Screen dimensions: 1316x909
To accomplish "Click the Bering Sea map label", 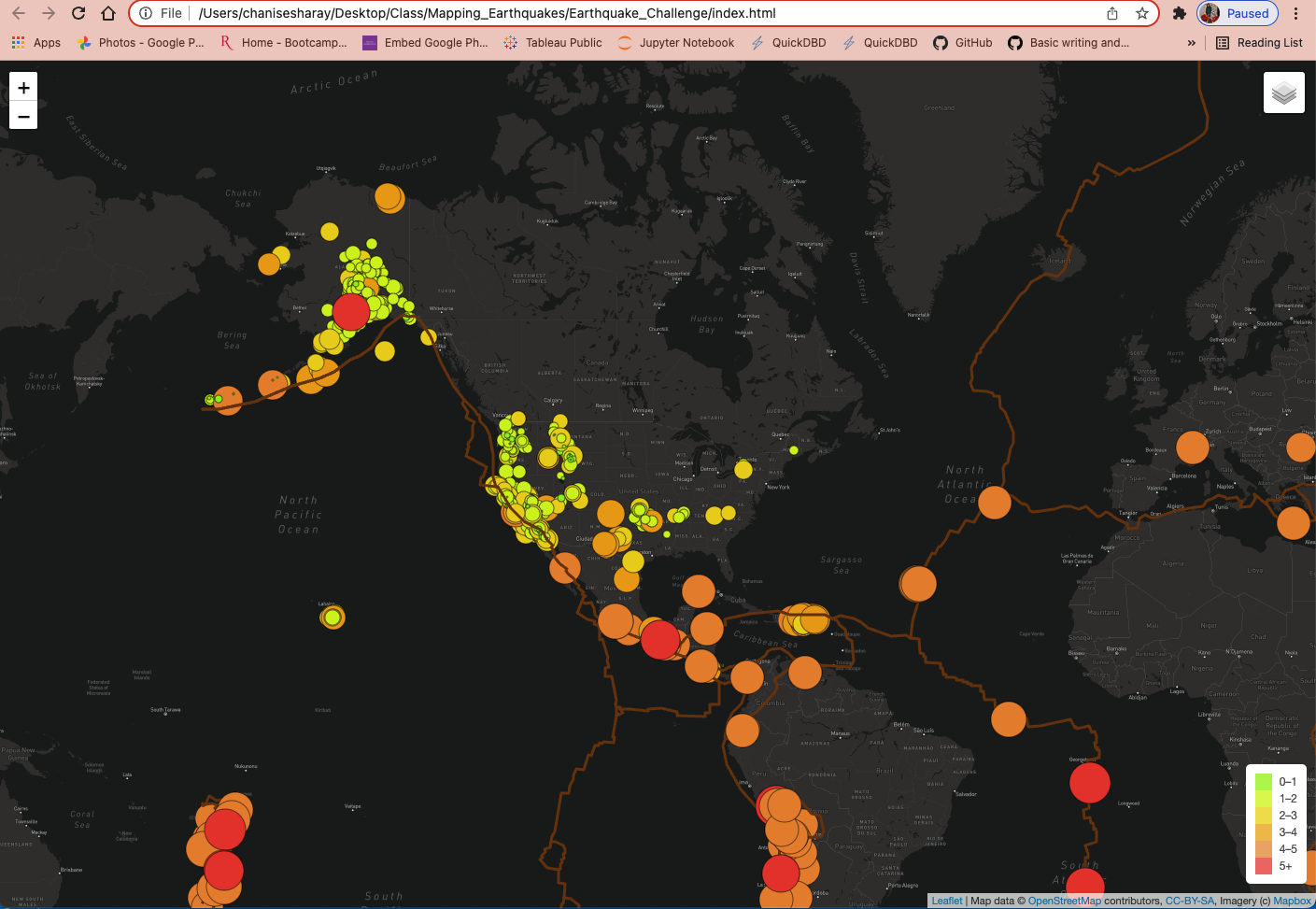I will point(233,340).
